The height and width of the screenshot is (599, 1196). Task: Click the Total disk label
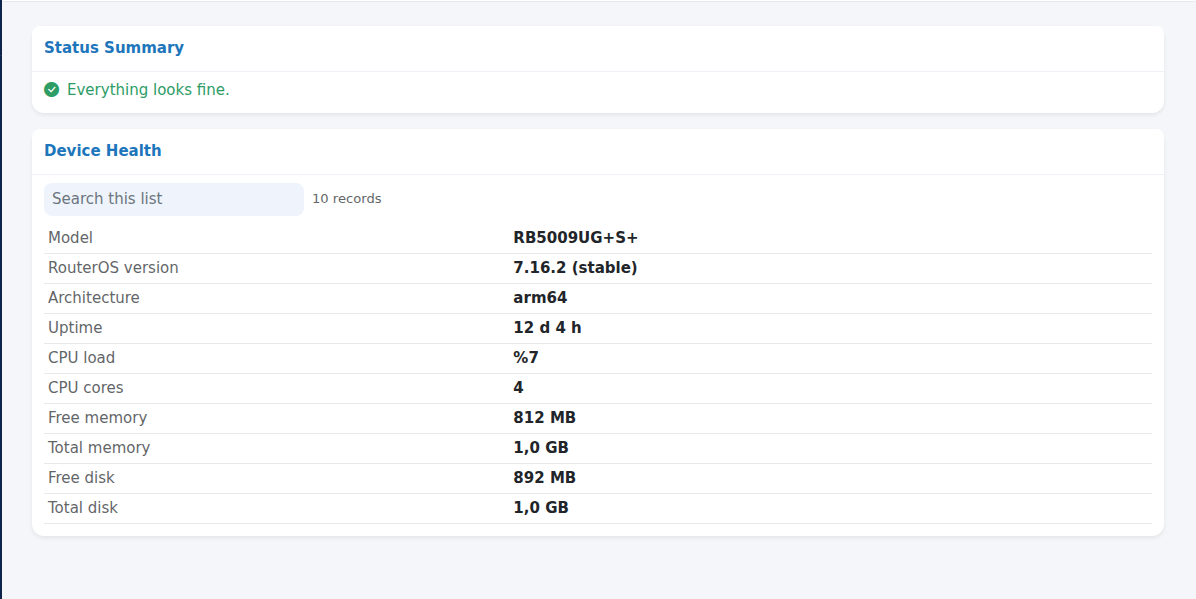83,507
